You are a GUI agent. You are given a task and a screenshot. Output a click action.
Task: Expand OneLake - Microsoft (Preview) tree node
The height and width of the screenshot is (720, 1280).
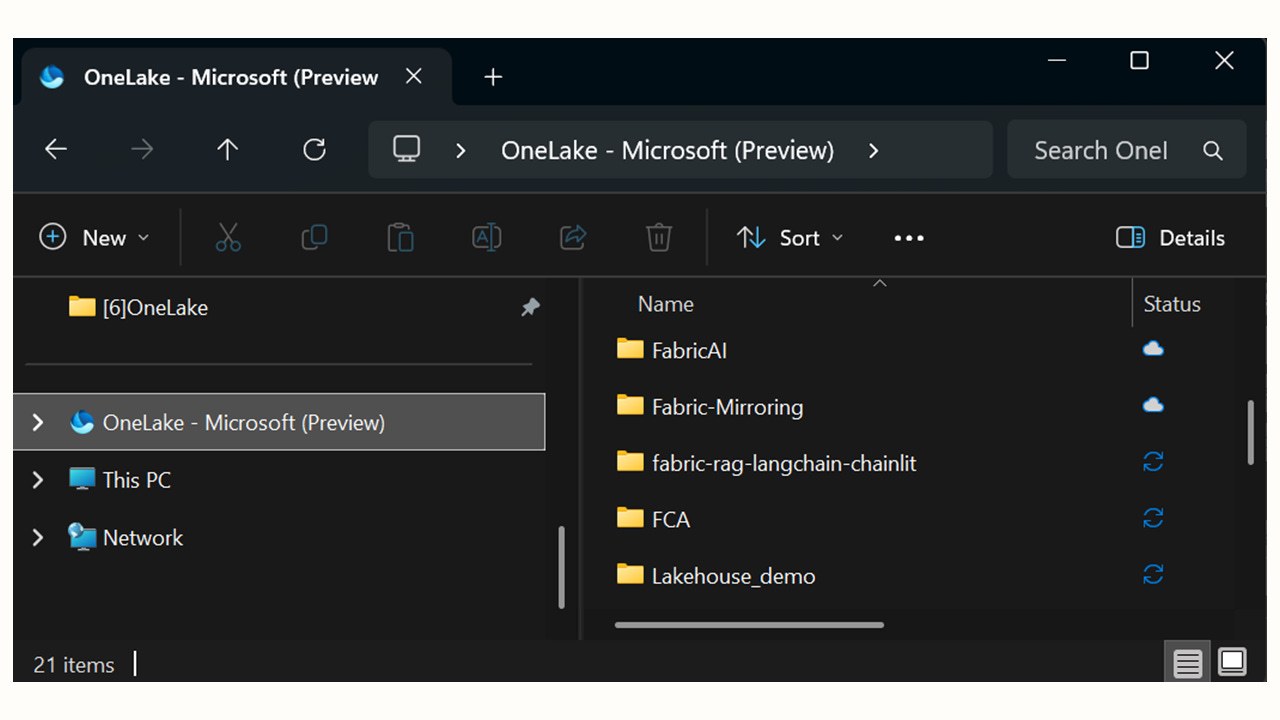(38, 423)
